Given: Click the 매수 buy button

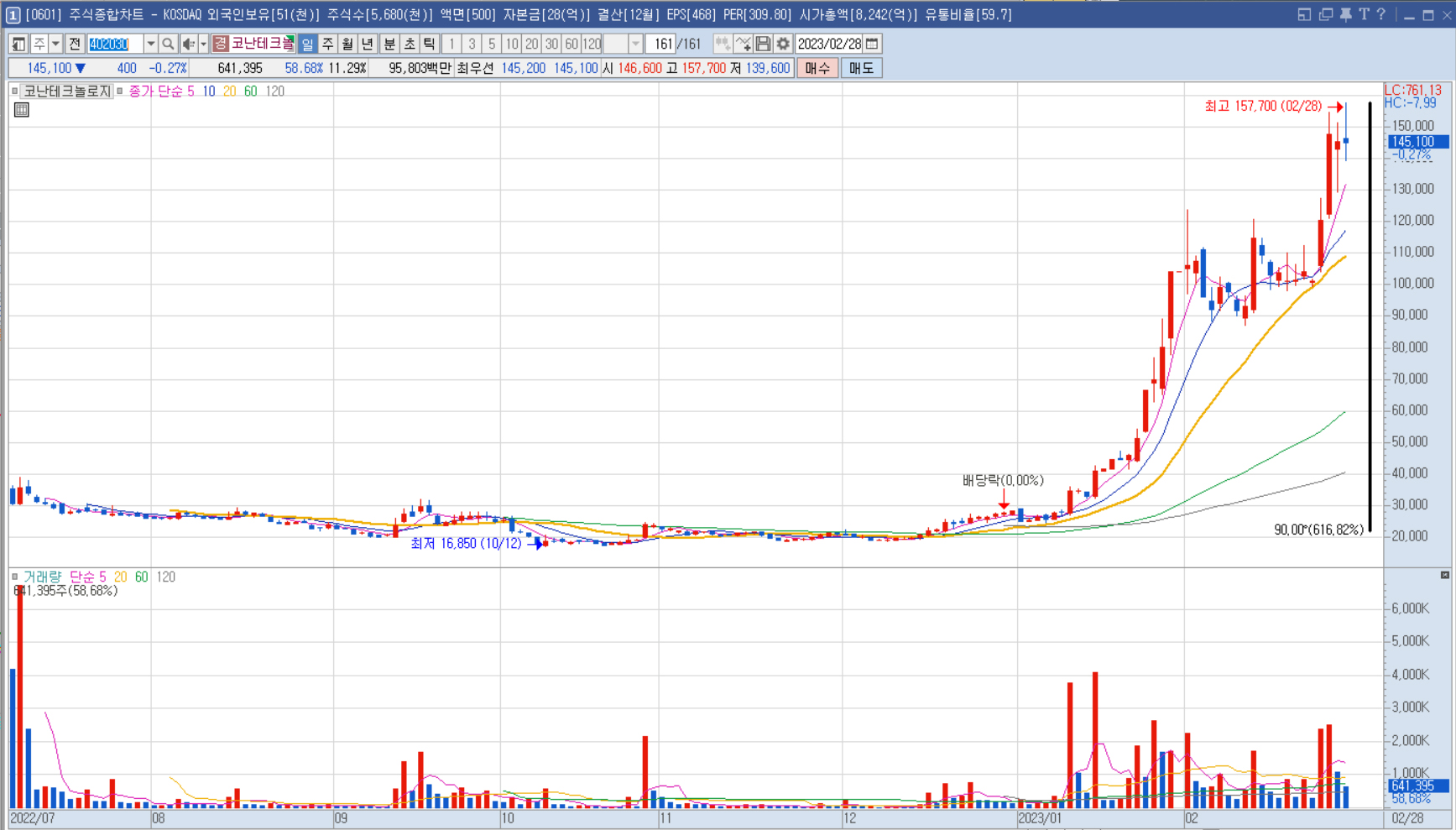Looking at the screenshot, I should (x=817, y=68).
